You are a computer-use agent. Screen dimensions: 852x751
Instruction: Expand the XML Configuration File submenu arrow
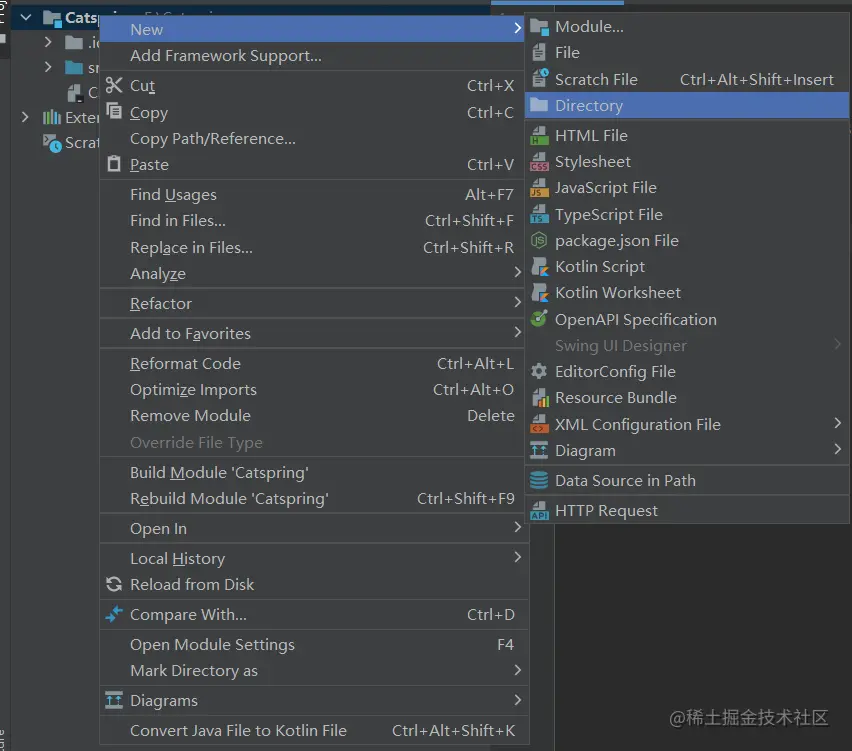(837, 423)
